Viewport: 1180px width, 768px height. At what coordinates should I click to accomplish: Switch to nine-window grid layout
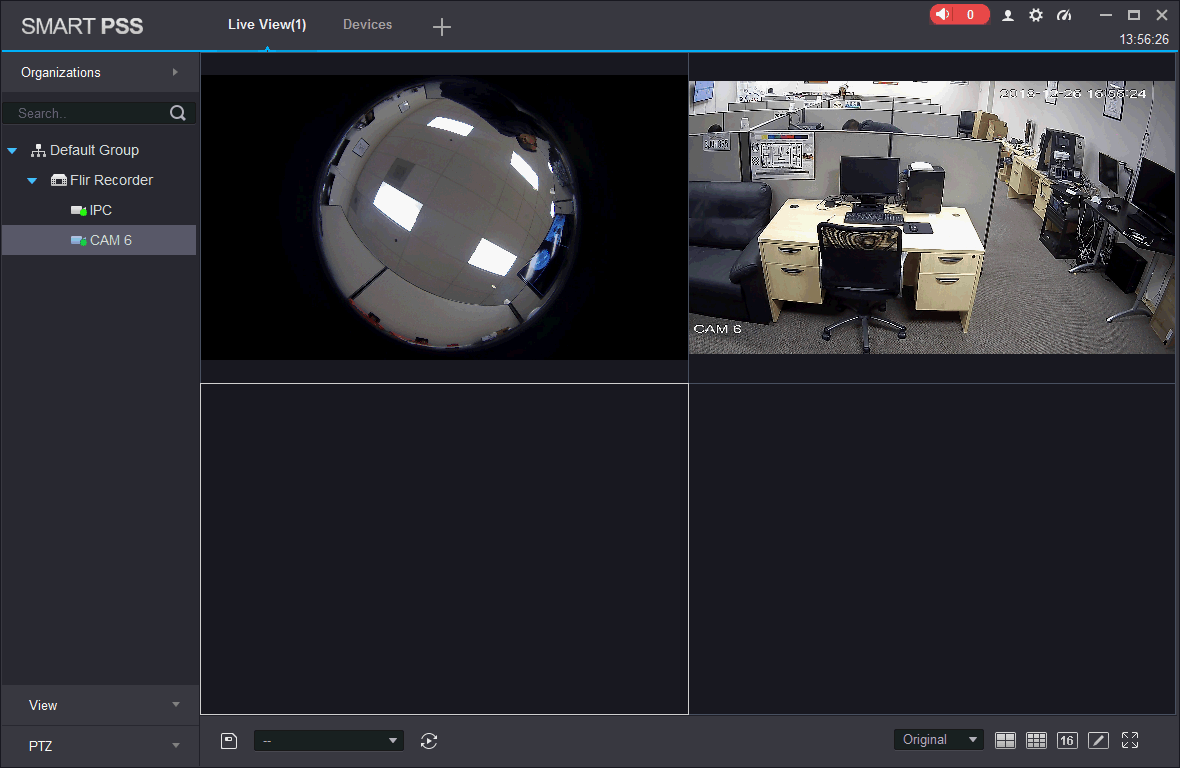tap(1036, 741)
